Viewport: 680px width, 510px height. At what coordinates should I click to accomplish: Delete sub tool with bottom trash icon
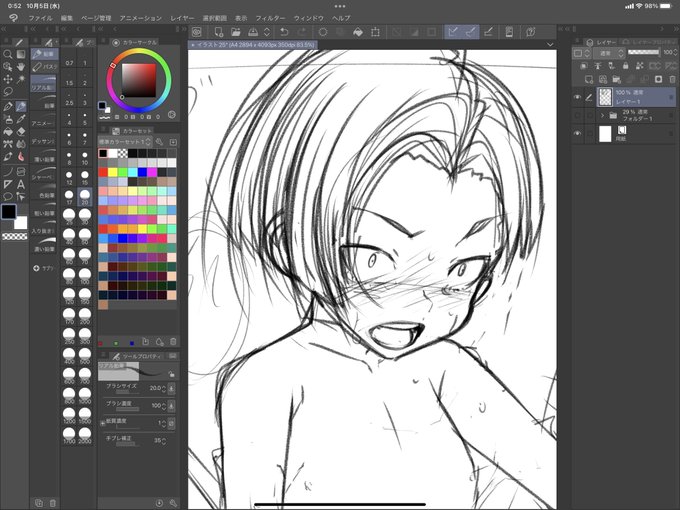(x=52, y=503)
